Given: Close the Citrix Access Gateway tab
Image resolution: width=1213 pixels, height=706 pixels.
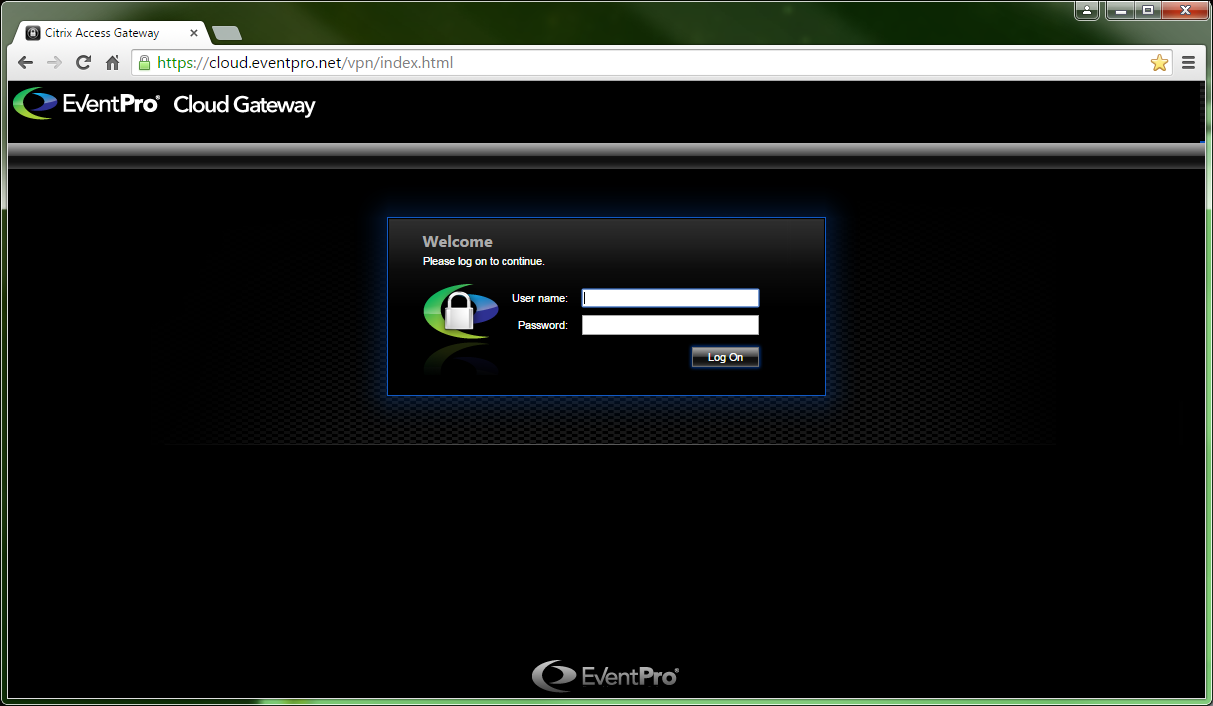Looking at the screenshot, I should click(193, 33).
